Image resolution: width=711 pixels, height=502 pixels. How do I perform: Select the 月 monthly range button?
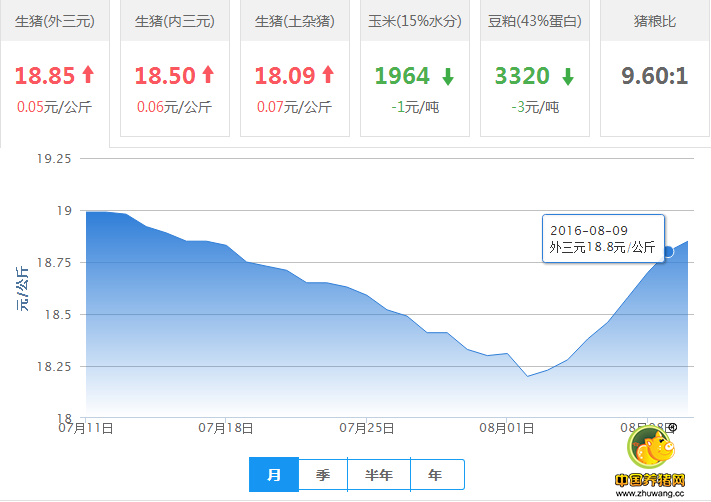tap(274, 475)
